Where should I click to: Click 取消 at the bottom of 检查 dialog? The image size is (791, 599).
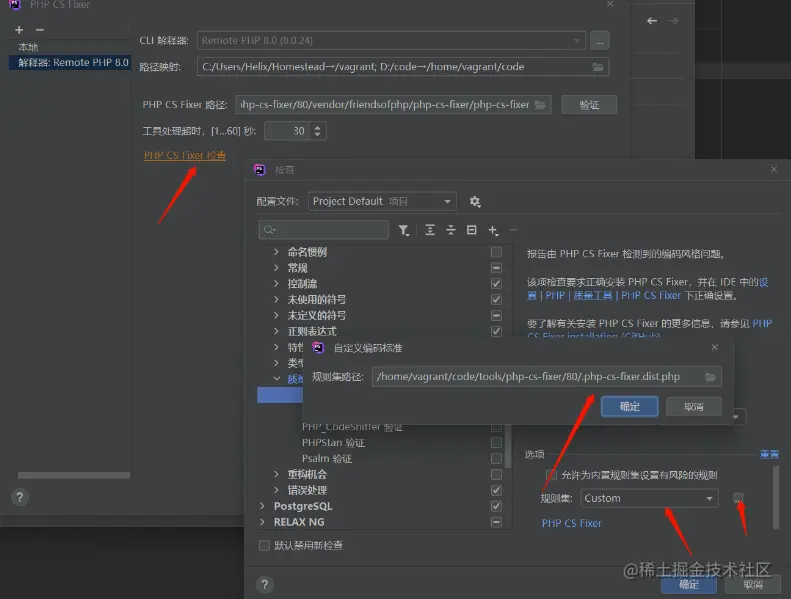(753, 584)
